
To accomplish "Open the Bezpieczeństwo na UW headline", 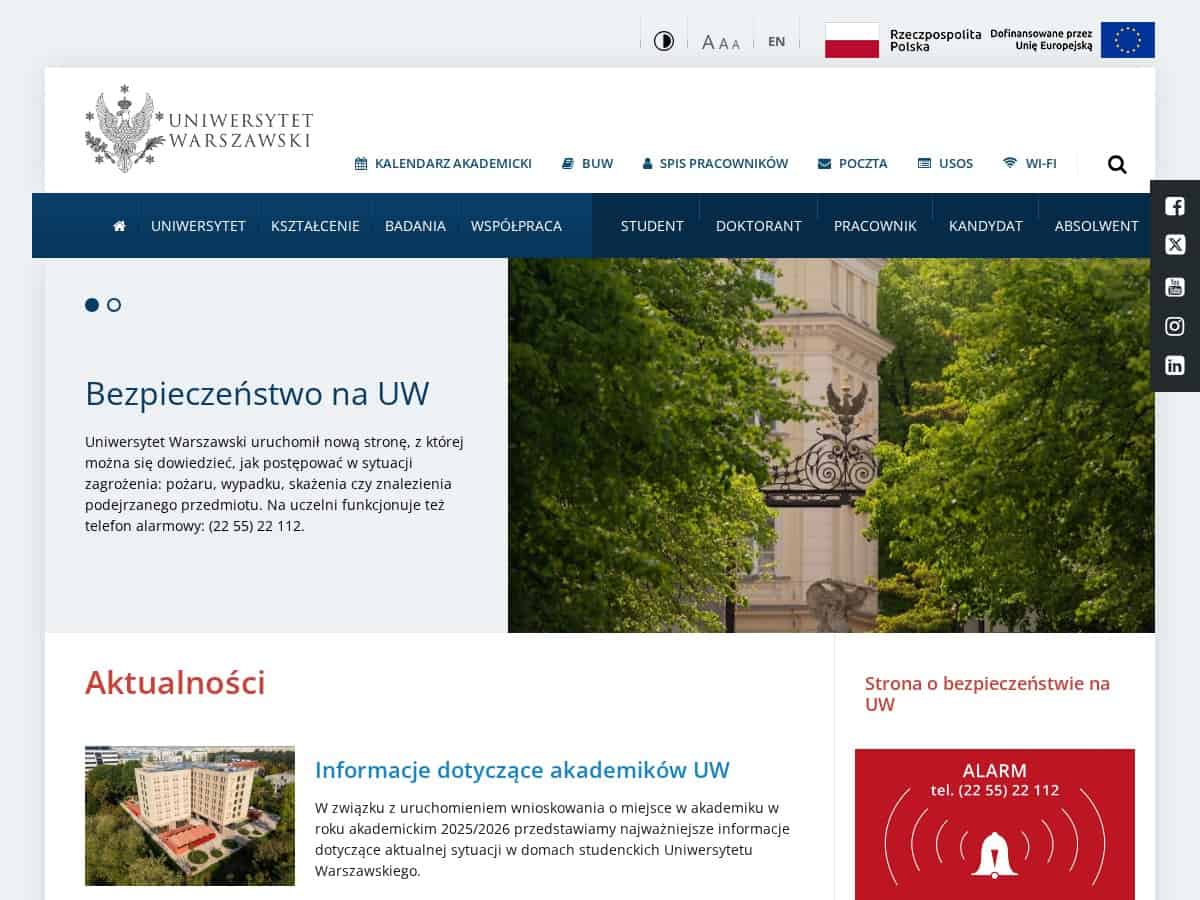I will (x=257, y=394).
